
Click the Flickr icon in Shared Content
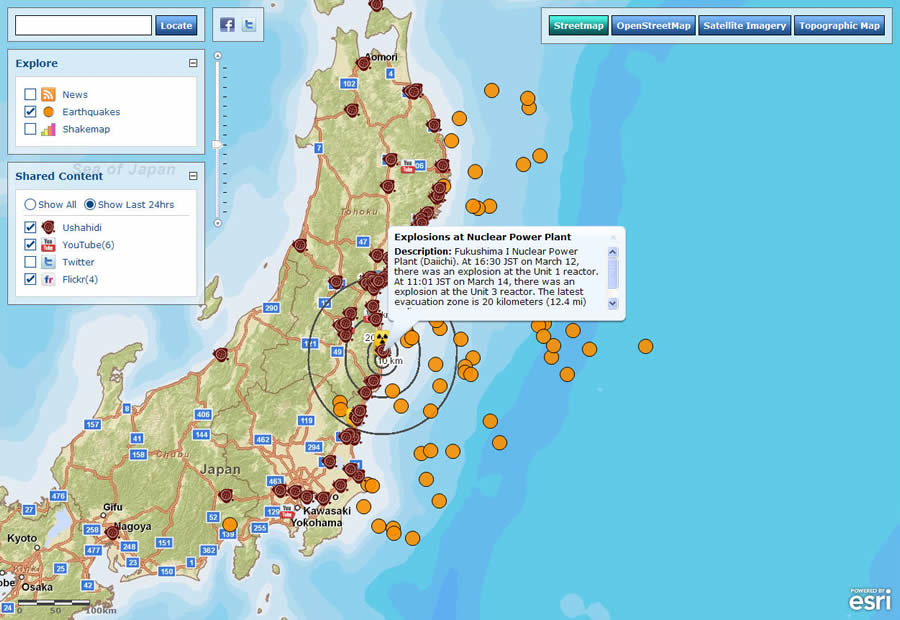click(x=48, y=279)
